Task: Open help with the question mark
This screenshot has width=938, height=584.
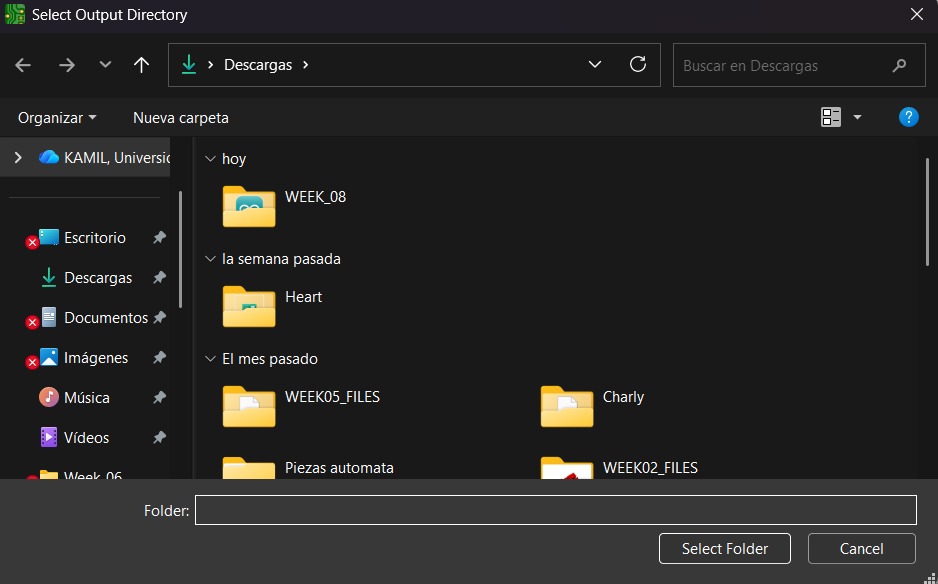Action: click(909, 117)
